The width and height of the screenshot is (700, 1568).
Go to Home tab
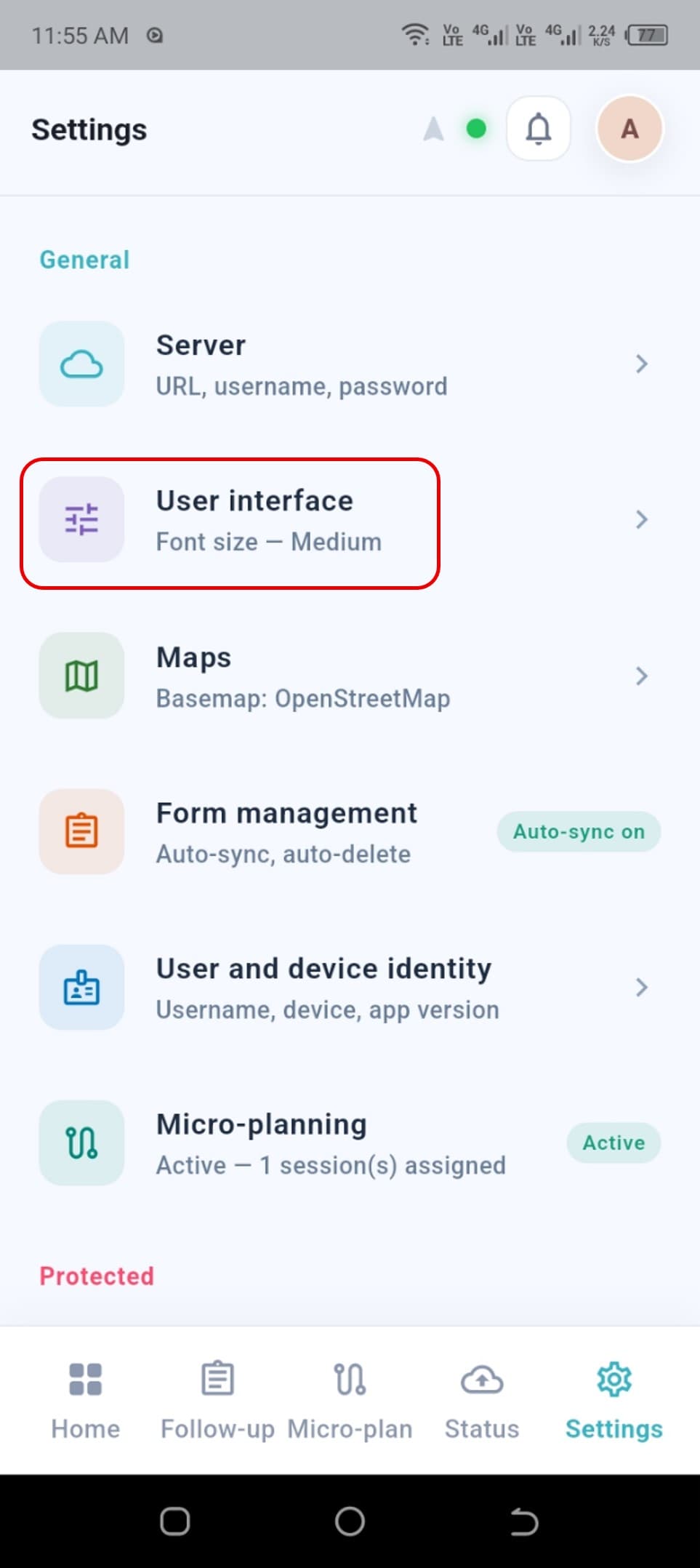[85, 1400]
